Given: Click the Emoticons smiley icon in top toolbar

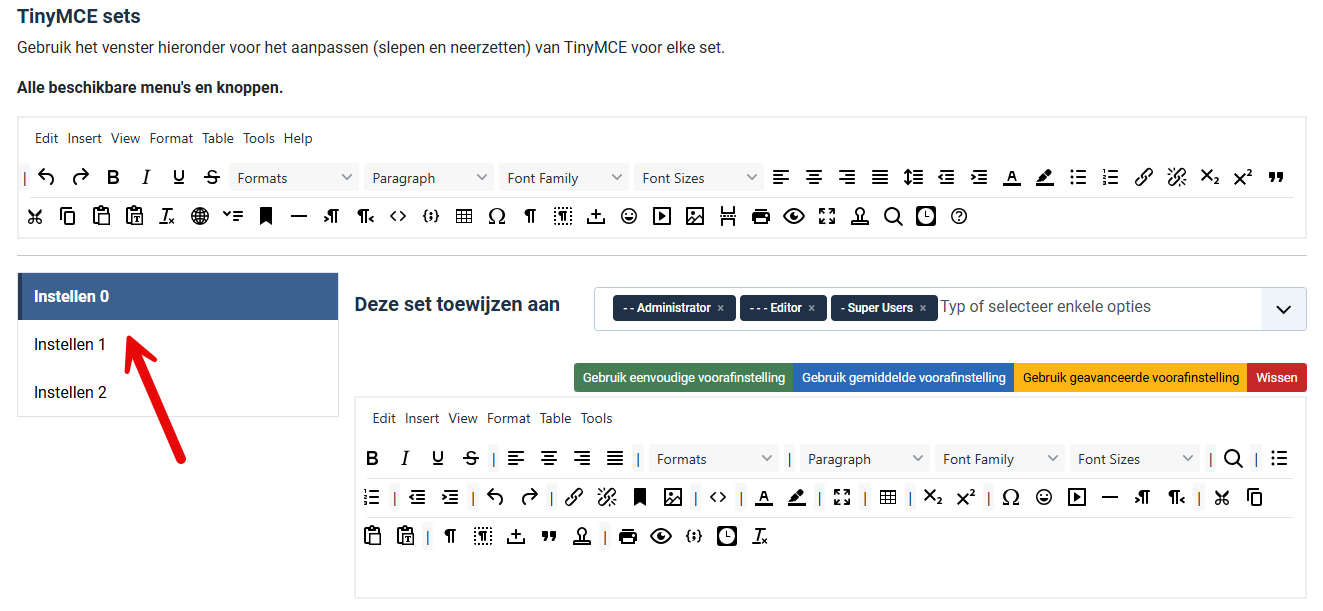Looking at the screenshot, I should pyautogui.click(x=628, y=216).
